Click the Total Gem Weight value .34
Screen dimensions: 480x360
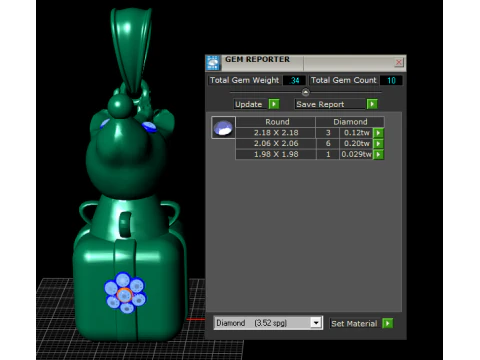pyautogui.click(x=294, y=80)
